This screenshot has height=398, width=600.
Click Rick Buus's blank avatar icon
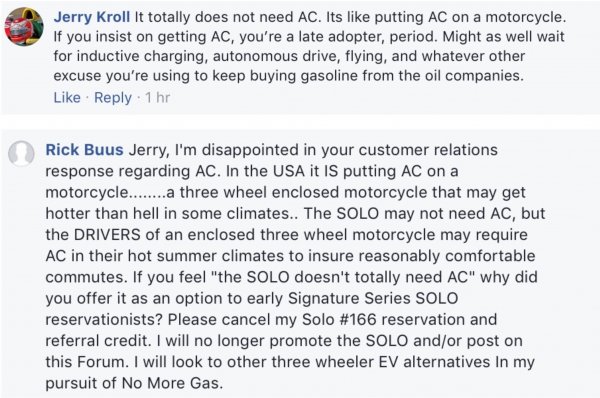tap(21, 153)
